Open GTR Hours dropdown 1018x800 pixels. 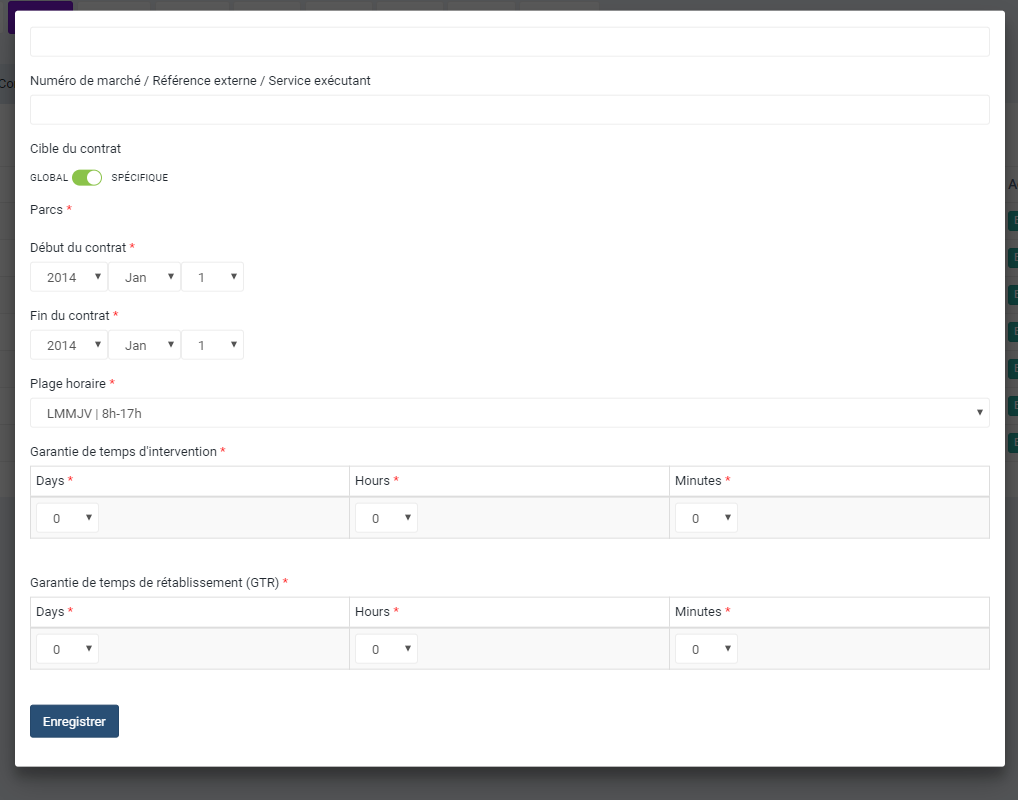tap(386, 649)
